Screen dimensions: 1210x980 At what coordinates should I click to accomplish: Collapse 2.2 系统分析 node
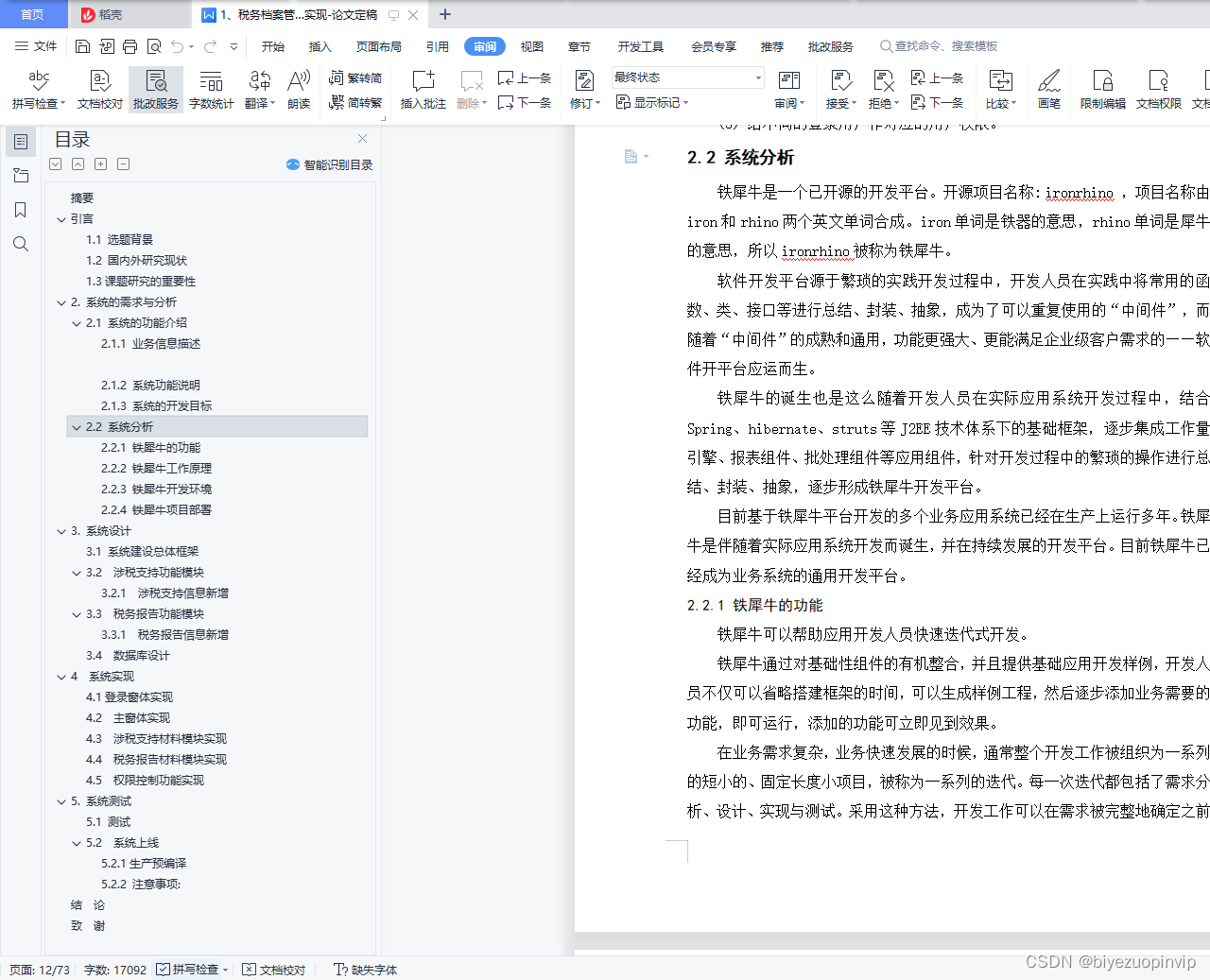point(77,427)
